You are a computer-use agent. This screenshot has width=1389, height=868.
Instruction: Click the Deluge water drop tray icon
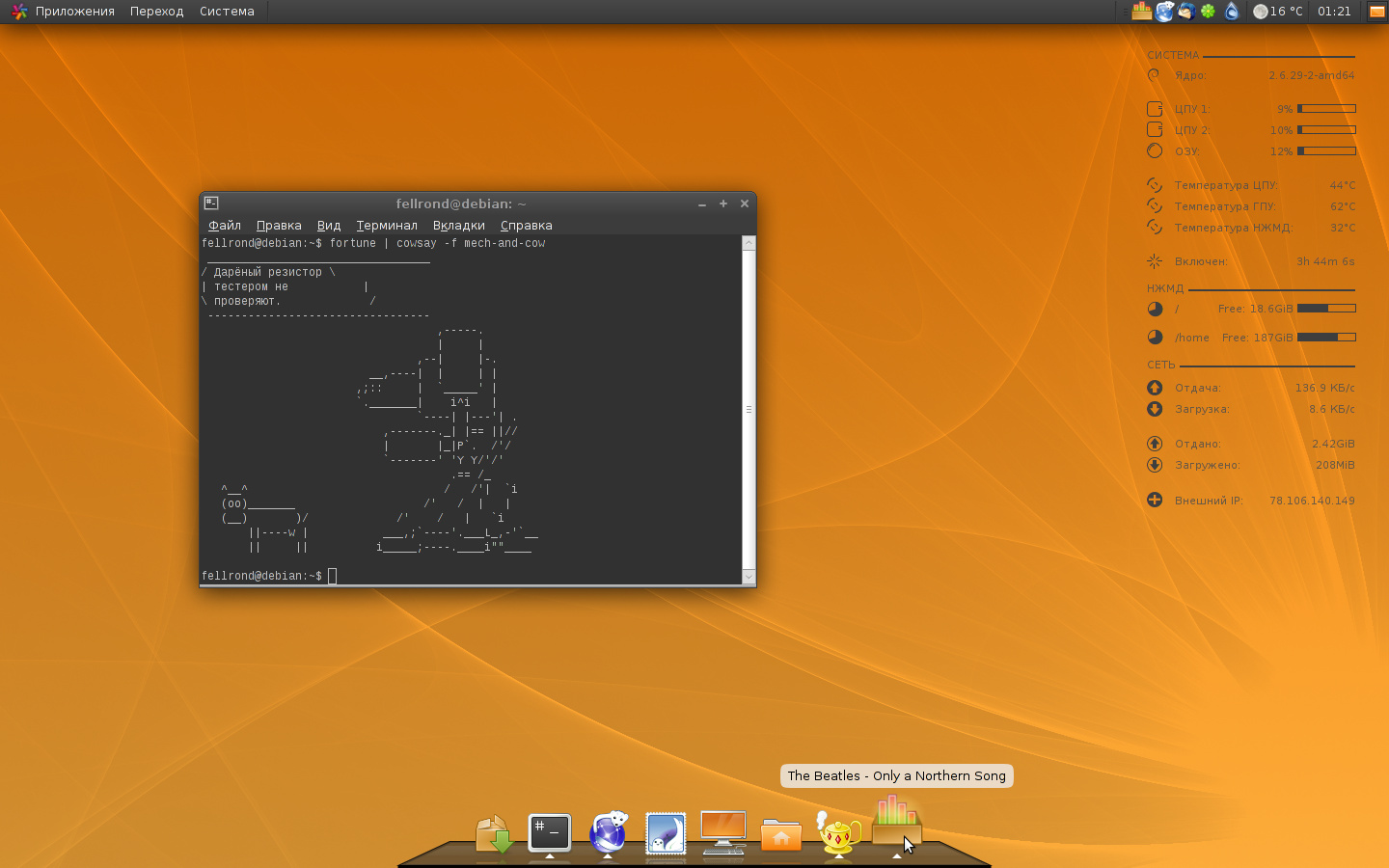pos(1232,12)
